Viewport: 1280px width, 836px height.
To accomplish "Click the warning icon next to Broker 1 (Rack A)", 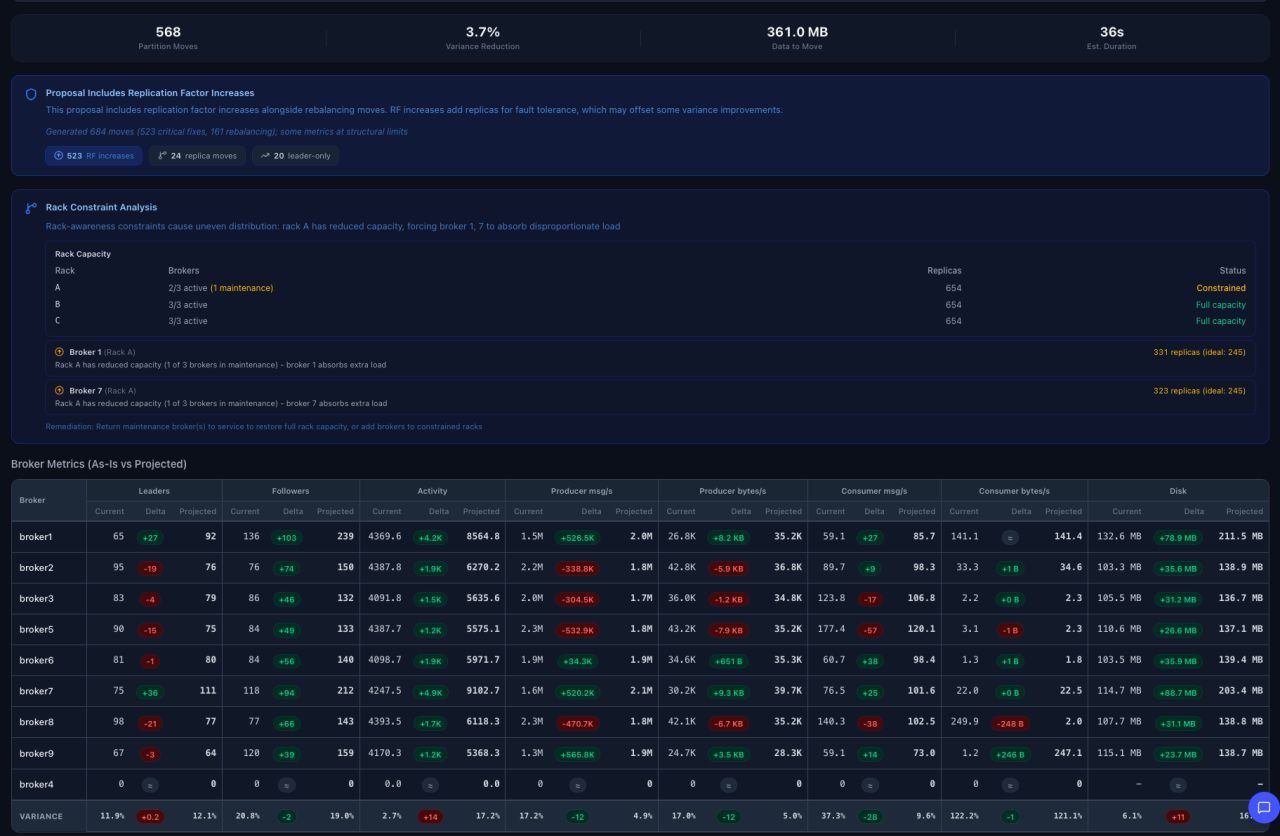I will [60, 352].
